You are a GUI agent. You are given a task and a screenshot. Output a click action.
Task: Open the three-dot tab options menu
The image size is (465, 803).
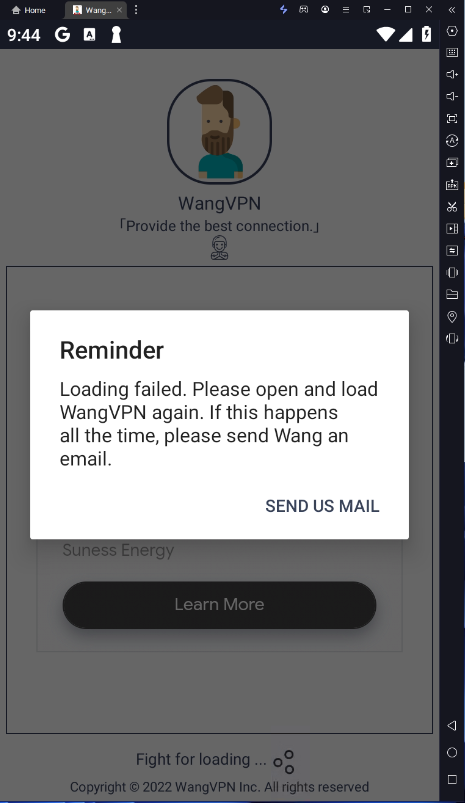click(136, 10)
